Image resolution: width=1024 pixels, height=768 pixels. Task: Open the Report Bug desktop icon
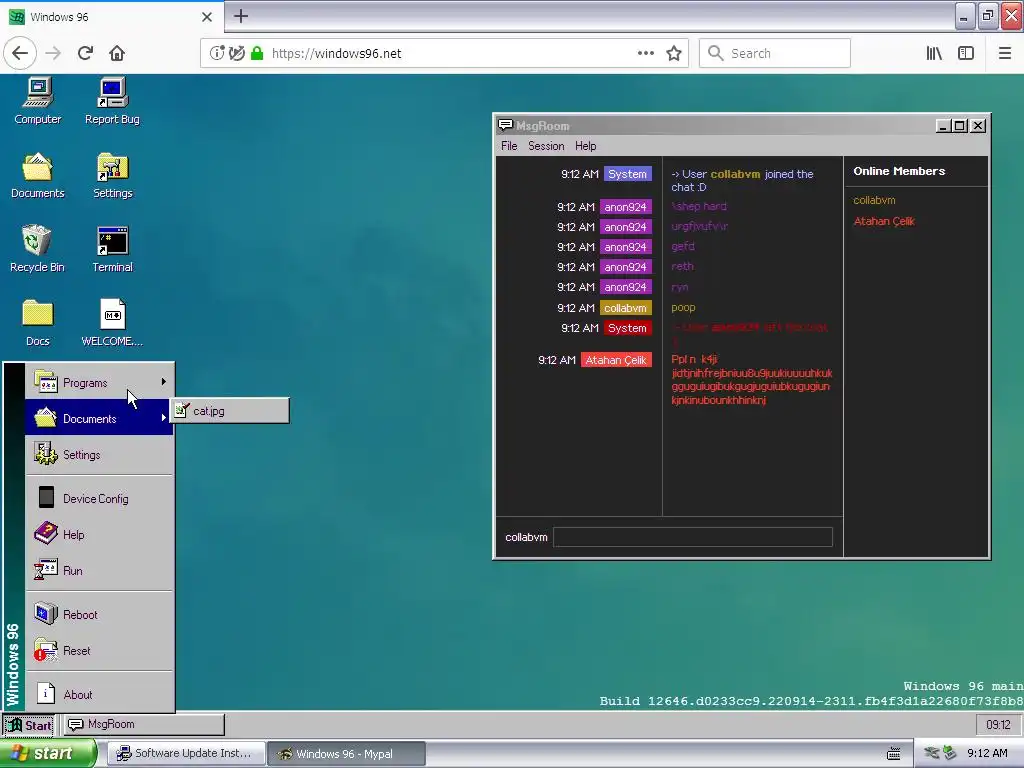pyautogui.click(x=112, y=100)
